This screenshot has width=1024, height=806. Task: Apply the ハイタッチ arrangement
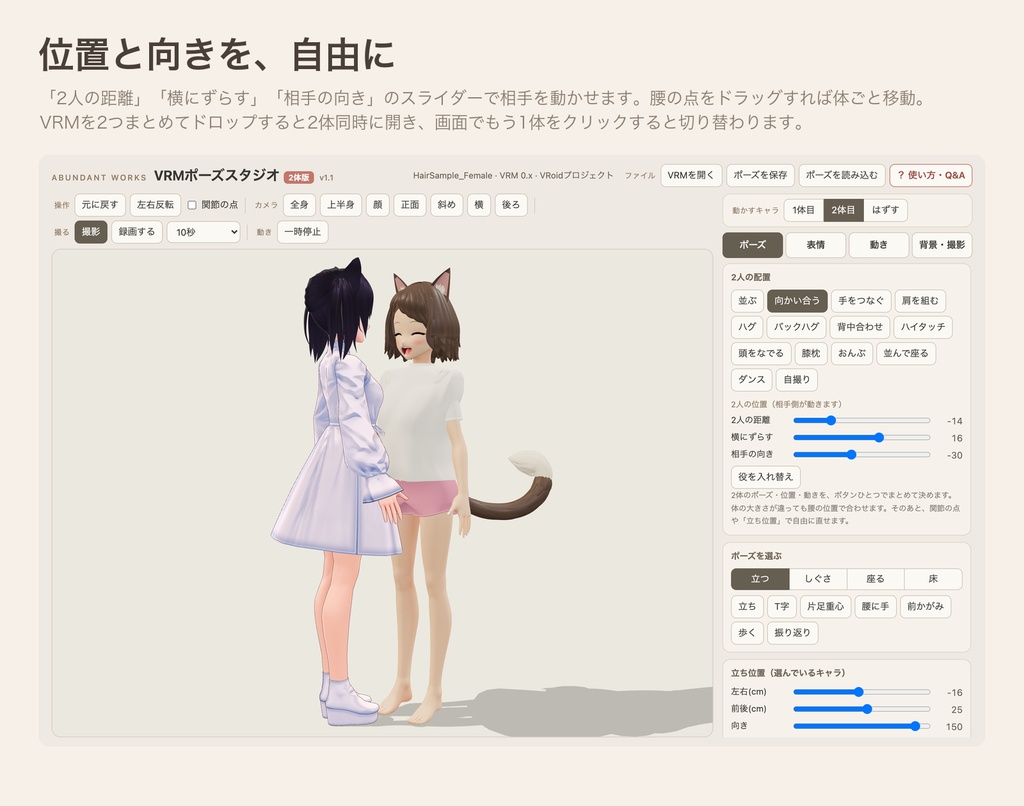point(923,327)
